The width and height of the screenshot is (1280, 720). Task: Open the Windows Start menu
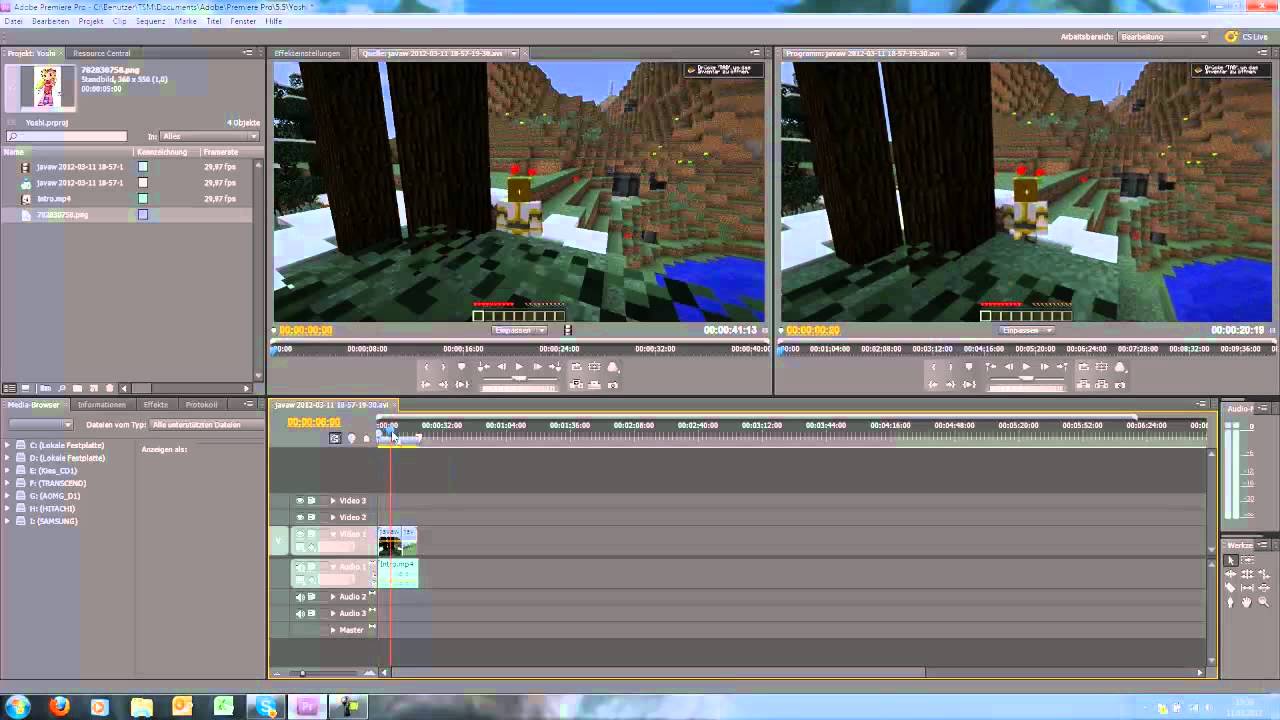[17, 707]
